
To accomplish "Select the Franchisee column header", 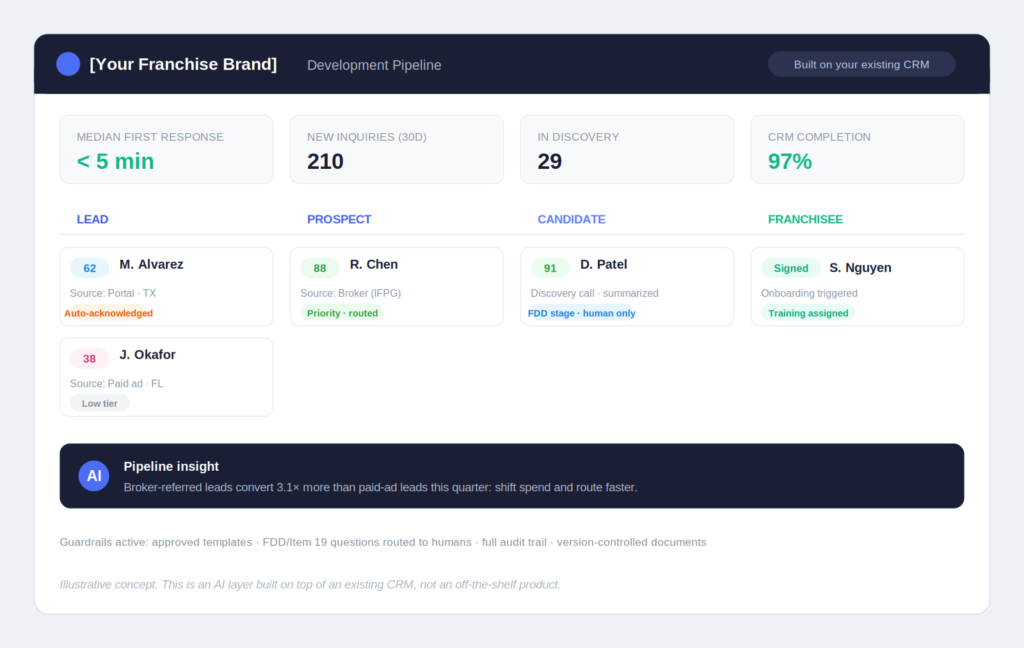I will [x=805, y=219].
